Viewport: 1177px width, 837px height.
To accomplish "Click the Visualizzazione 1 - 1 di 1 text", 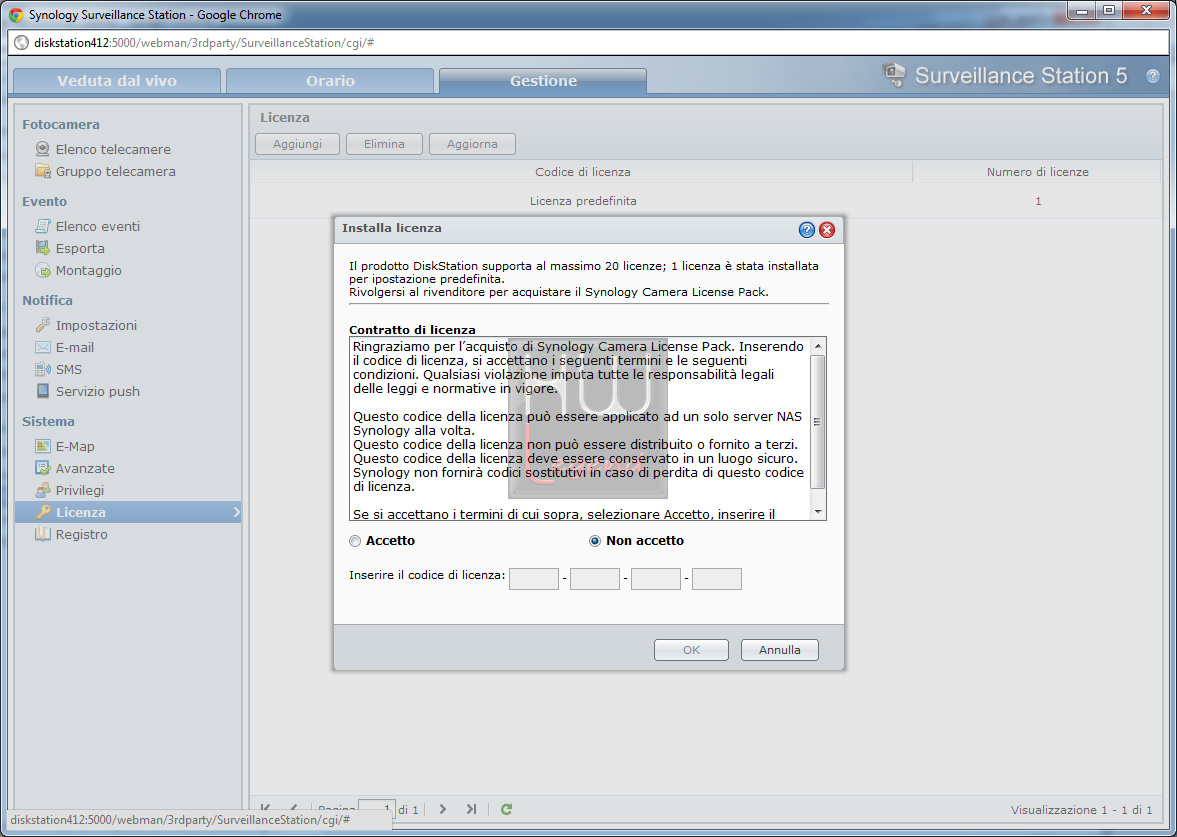I will point(1081,810).
